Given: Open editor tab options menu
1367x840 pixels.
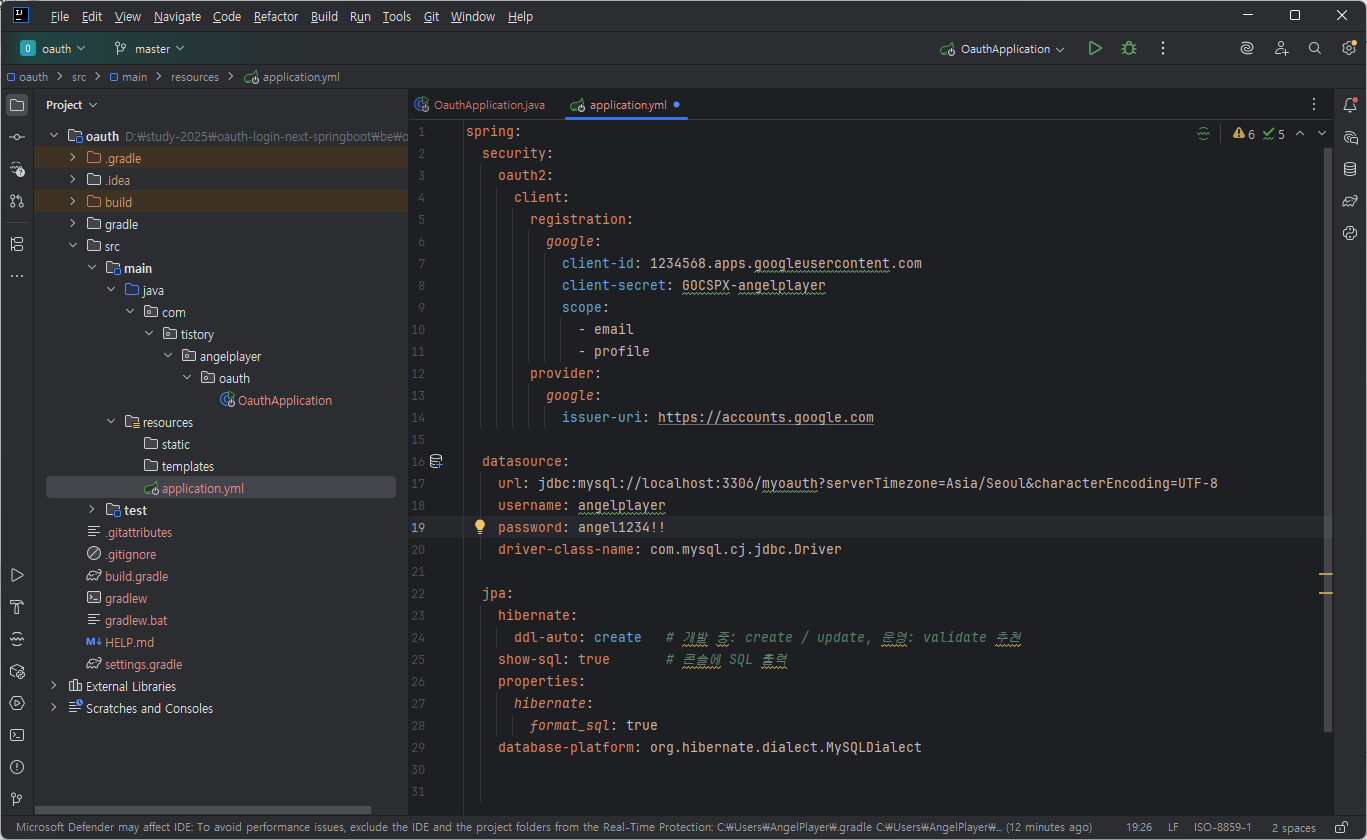Looking at the screenshot, I should coord(1314,104).
